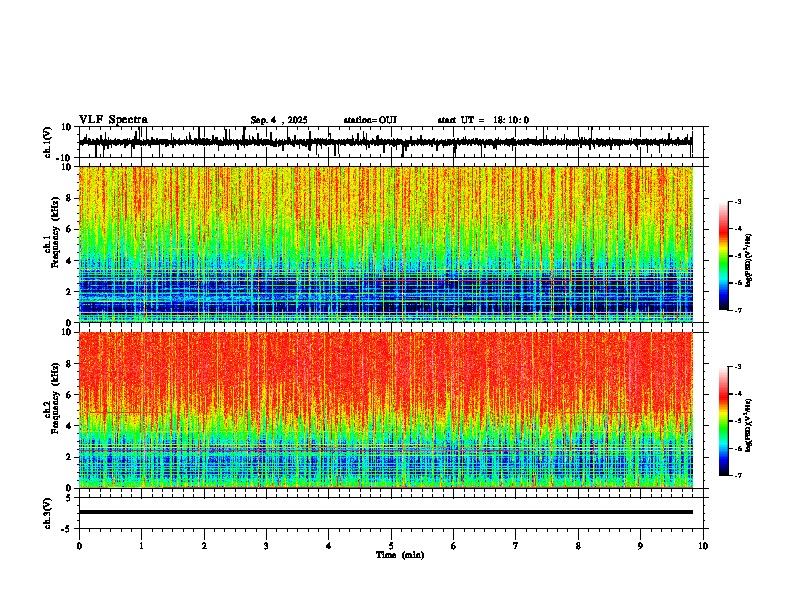Click time axis tick label "5"

(x=391, y=546)
